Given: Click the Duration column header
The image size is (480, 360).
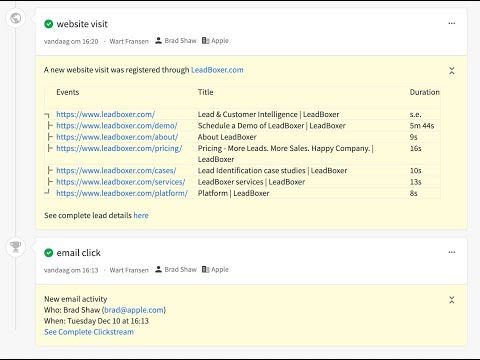Looking at the screenshot, I should [x=424, y=92].
